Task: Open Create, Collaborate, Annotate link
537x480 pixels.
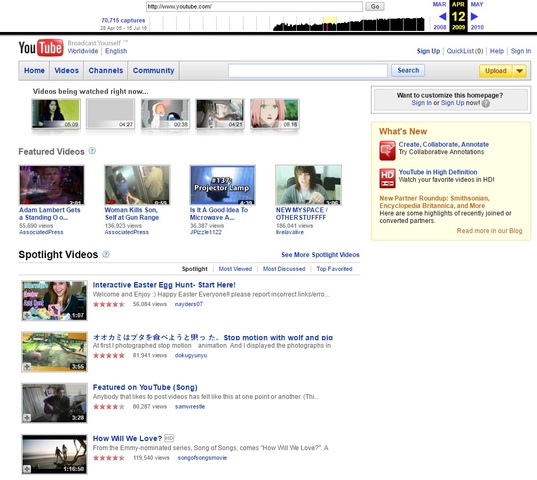Action: click(444, 144)
